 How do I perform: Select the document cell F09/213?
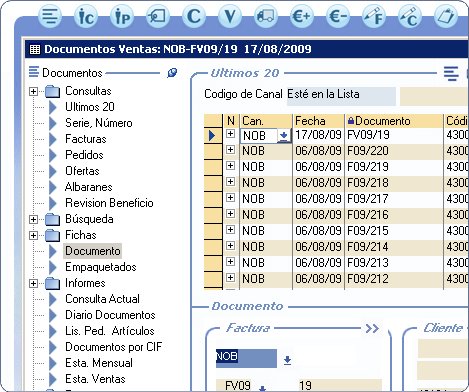pos(394,263)
